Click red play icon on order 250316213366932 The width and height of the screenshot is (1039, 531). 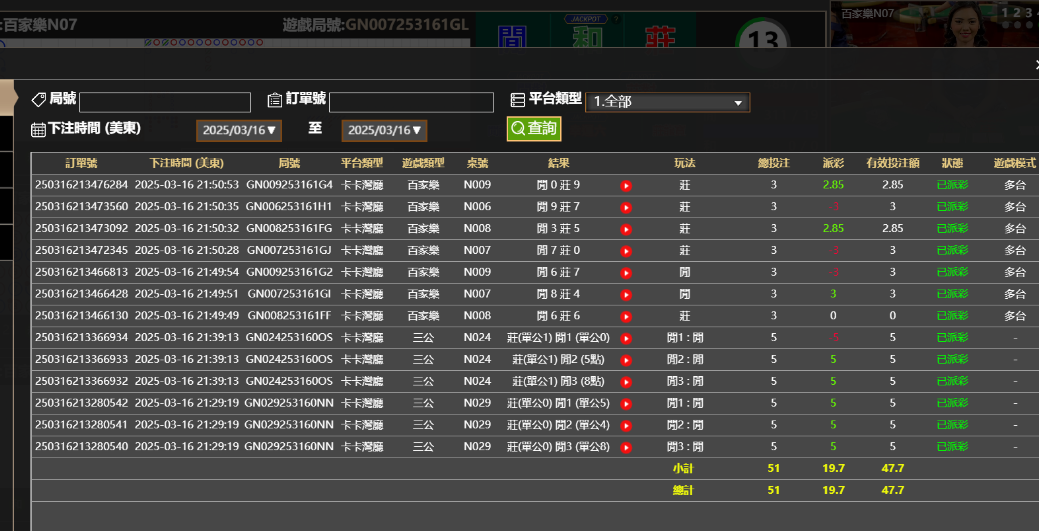[x=626, y=382]
